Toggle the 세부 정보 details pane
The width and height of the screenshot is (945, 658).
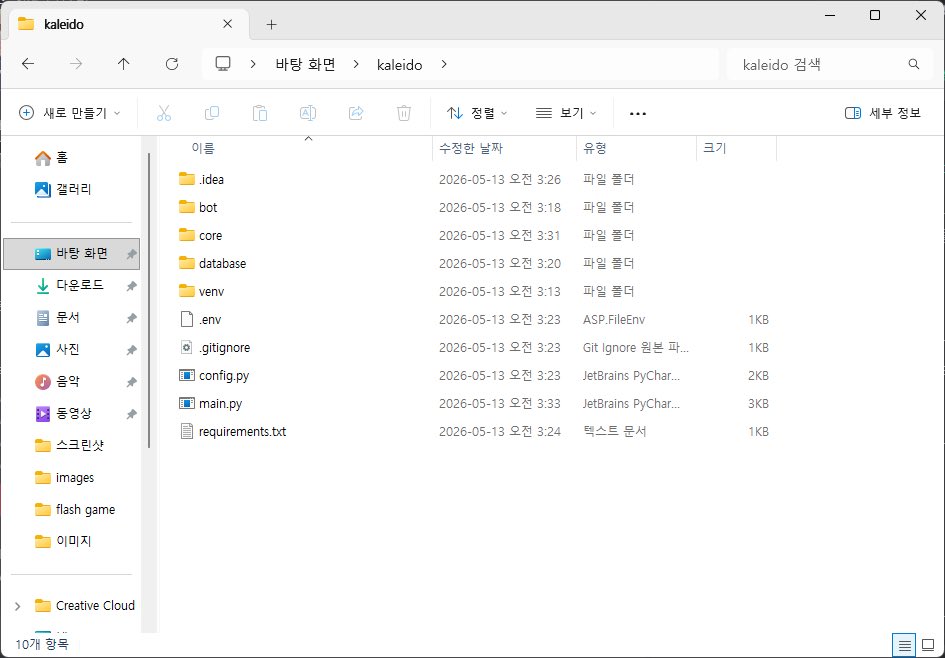pyautogui.click(x=883, y=113)
